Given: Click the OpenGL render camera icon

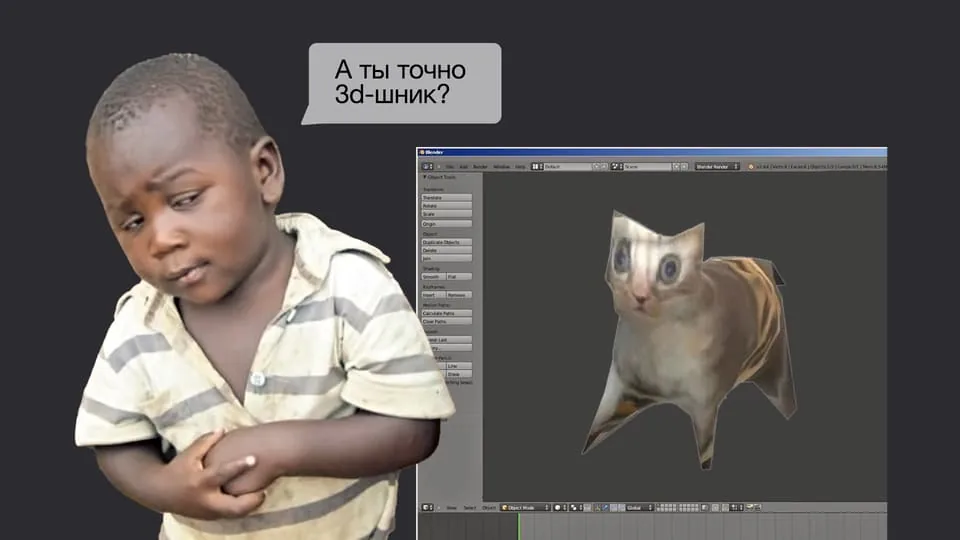Looking at the screenshot, I should coord(749,508).
